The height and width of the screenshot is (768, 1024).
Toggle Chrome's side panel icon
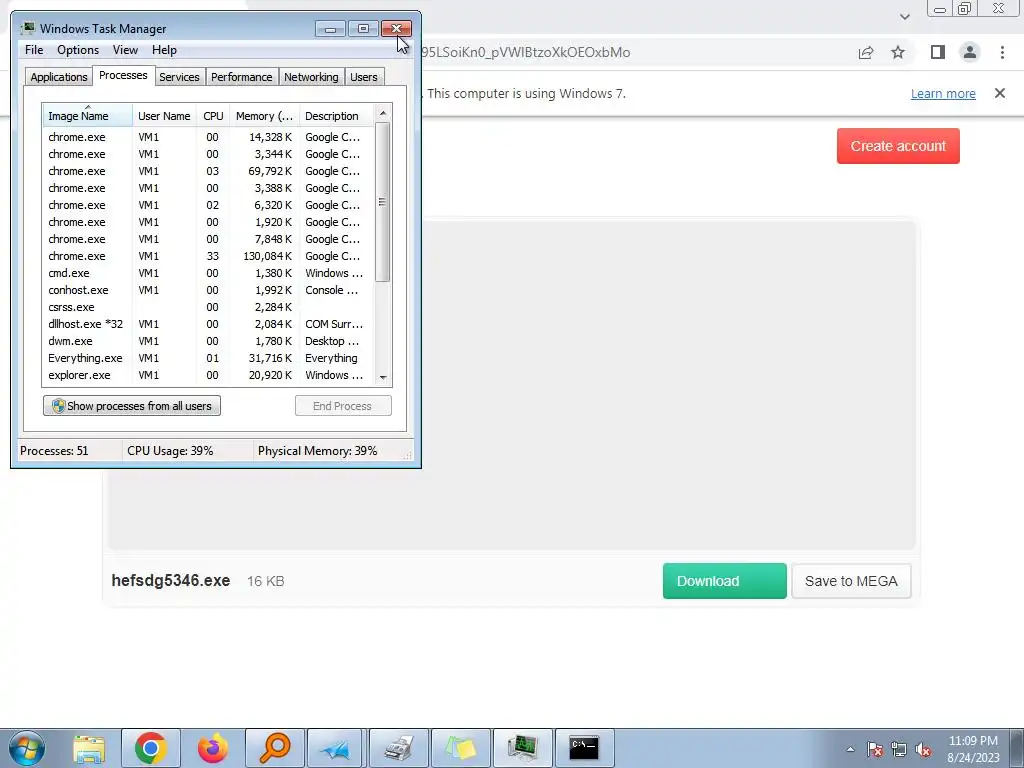938,52
